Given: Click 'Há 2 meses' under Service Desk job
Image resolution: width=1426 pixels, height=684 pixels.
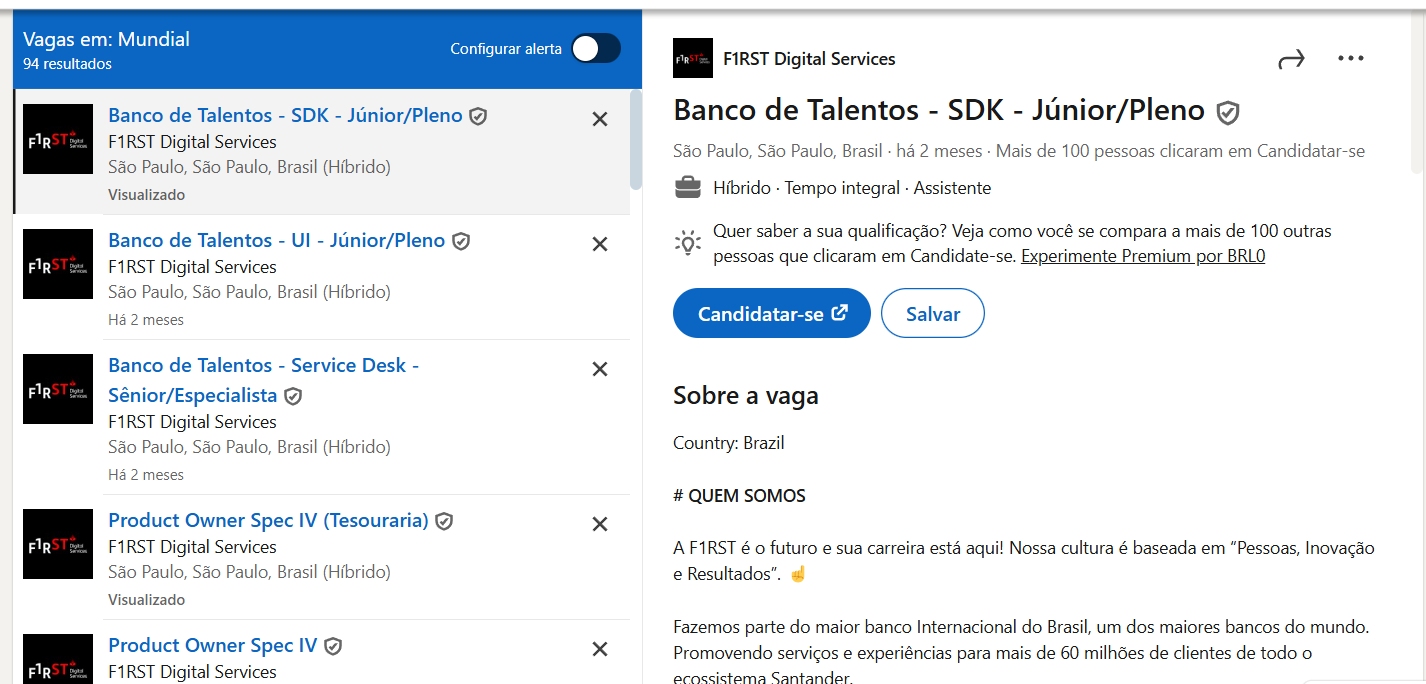Looking at the screenshot, I should [146, 475].
